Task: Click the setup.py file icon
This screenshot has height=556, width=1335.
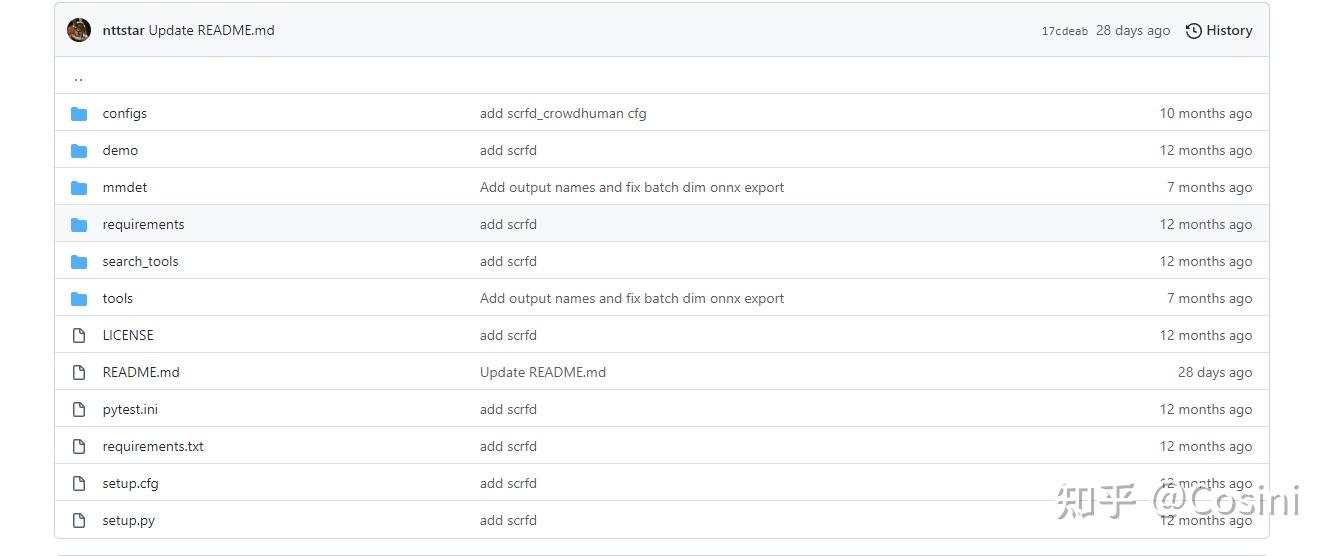Action: pos(79,521)
